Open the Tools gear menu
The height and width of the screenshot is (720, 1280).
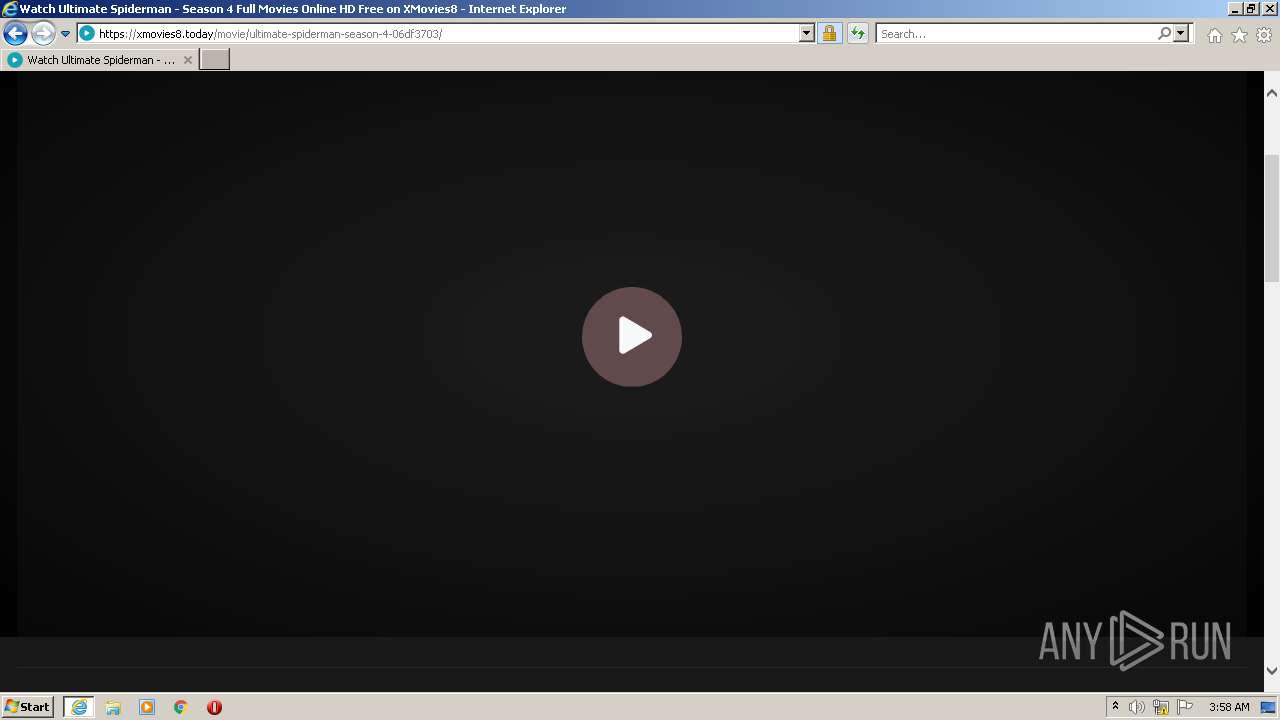point(1264,35)
